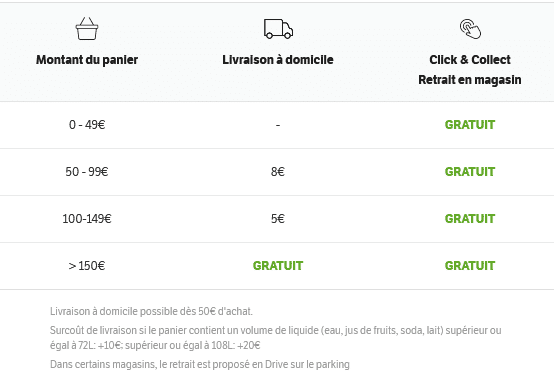Select the Livraison à domicile heading
The width and height of the screenshot is (554, 381).
(x=278, y=60)
